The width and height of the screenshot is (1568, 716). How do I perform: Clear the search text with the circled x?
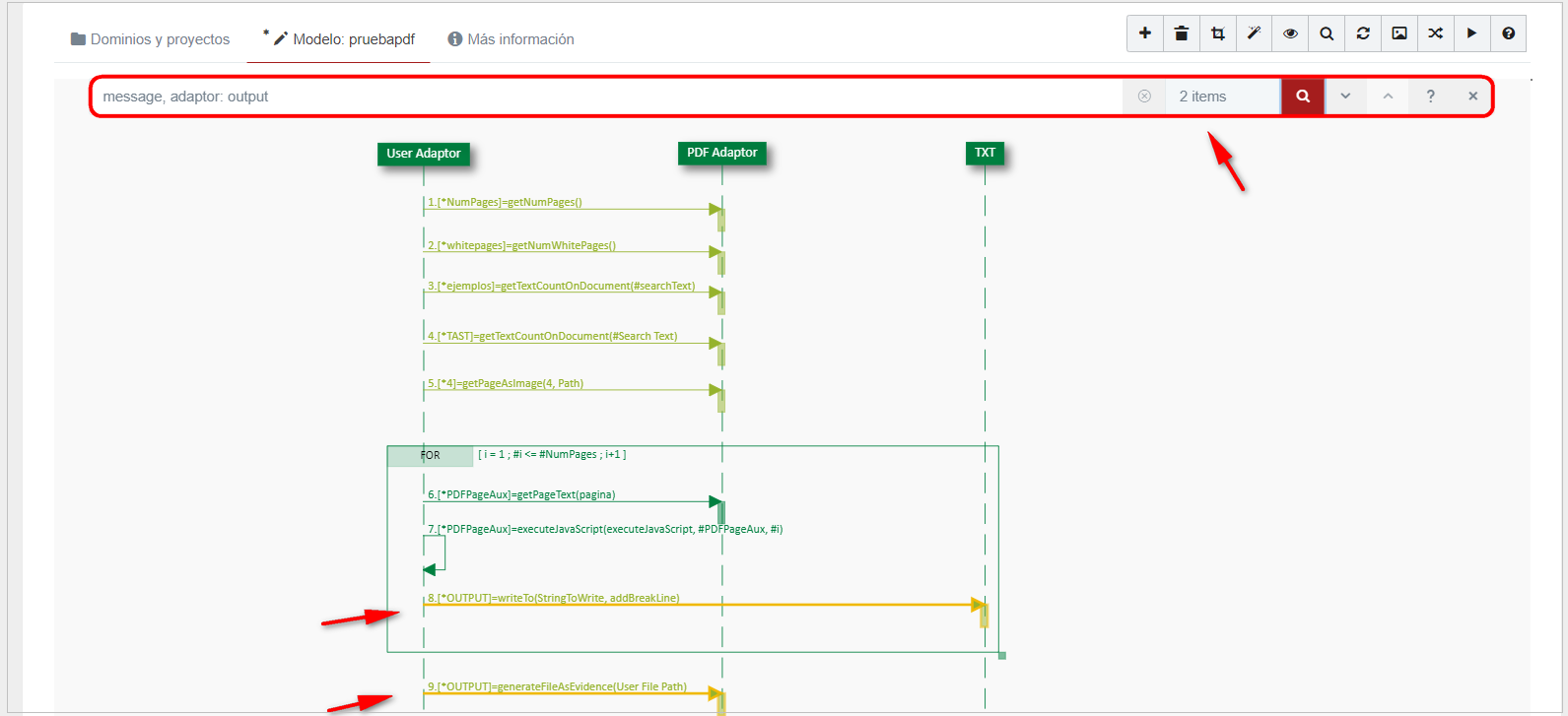(x=1144, y=97)
